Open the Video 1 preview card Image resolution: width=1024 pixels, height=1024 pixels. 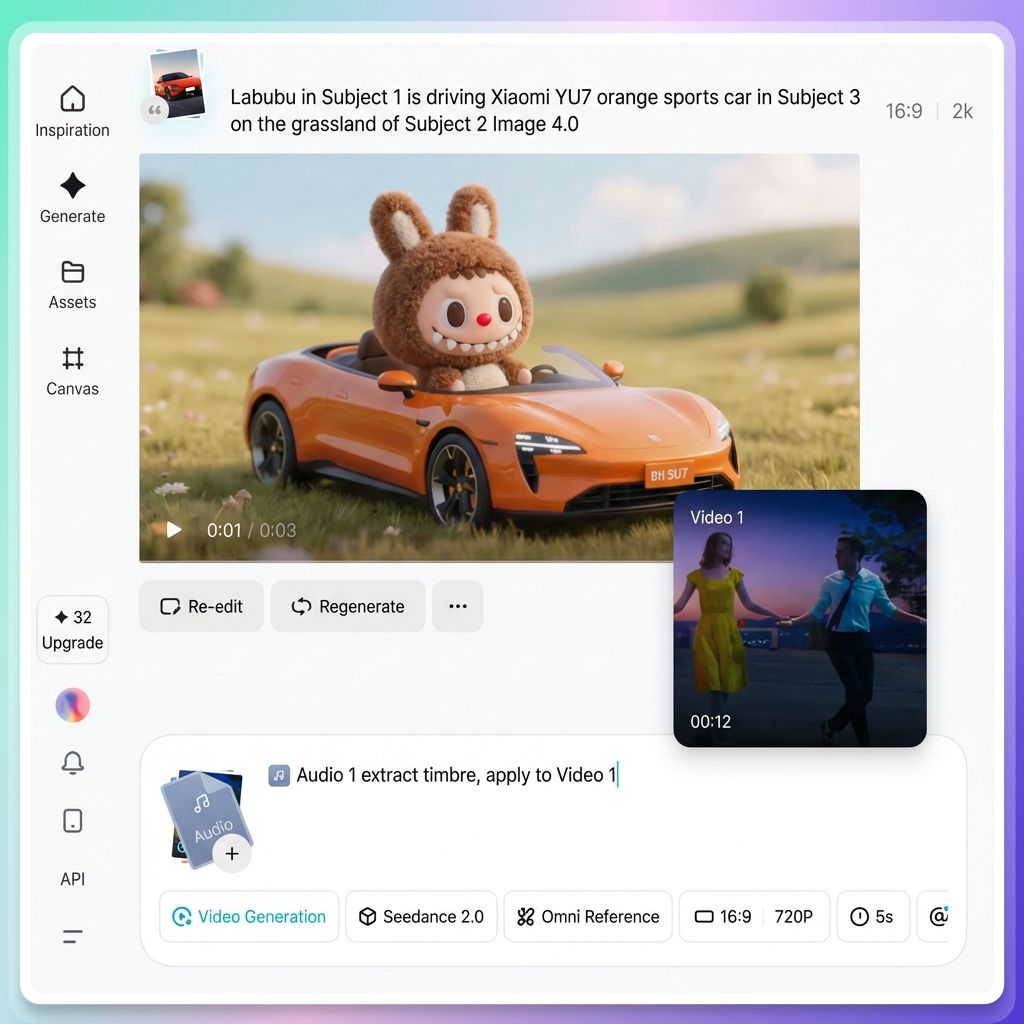(800, 618)
